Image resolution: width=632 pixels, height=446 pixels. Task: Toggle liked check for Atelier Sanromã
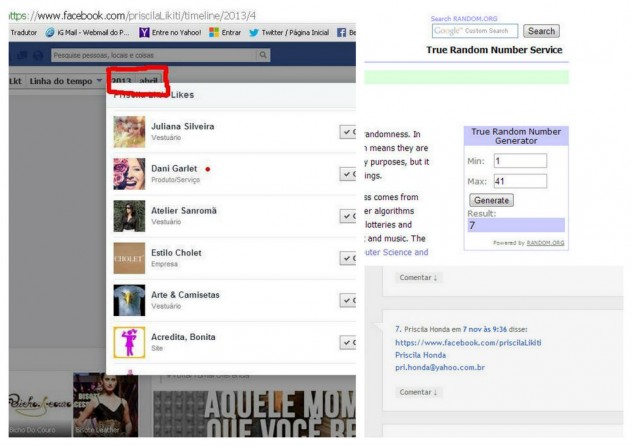[347, 216]
